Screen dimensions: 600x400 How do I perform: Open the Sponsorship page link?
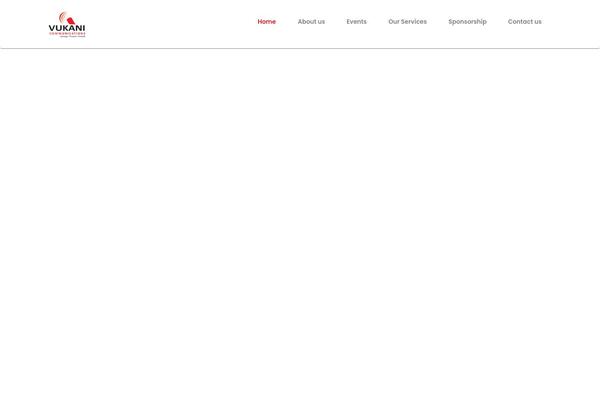click(467, 22)
